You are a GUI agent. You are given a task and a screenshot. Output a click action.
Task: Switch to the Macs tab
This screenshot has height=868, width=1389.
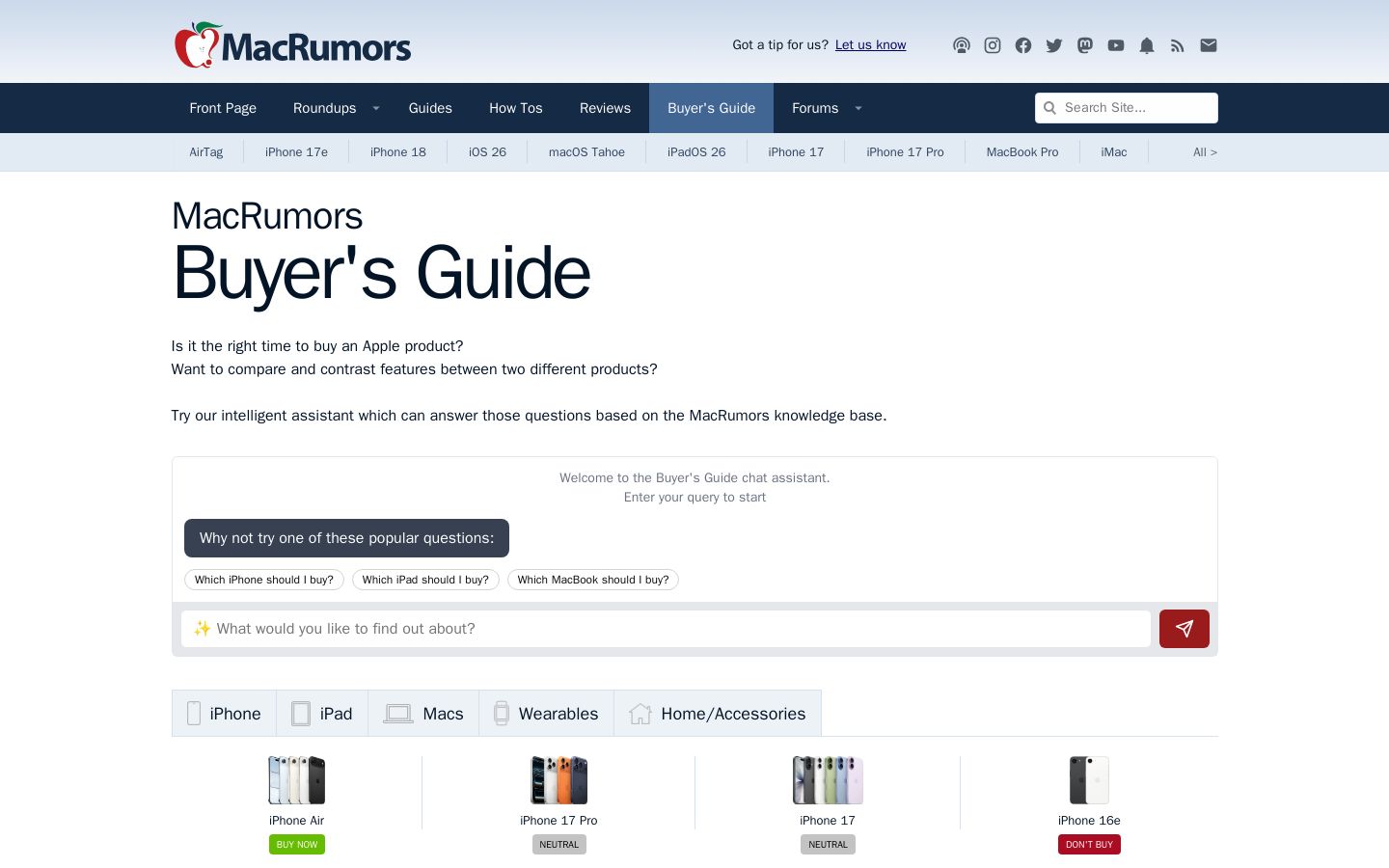[x=423, y=714]
